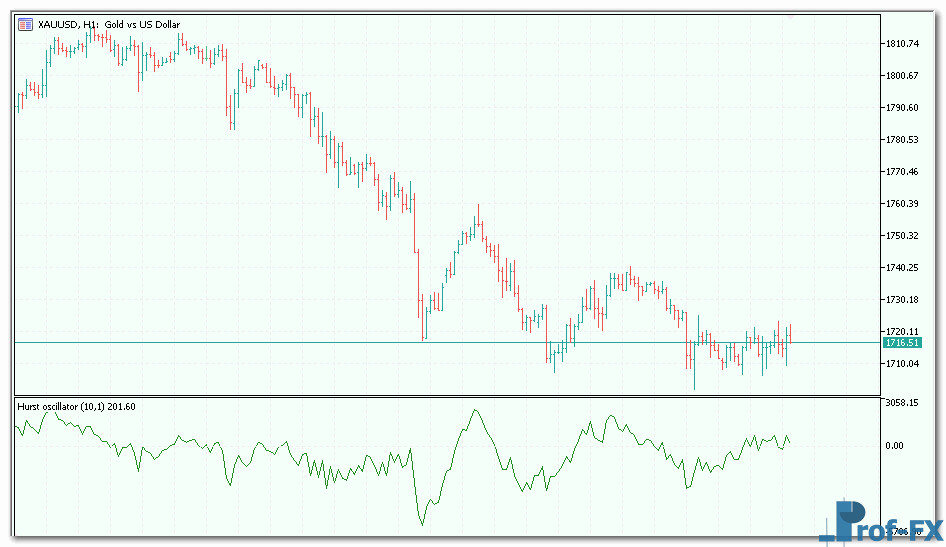Click the 1740.25 price axis value
The height and width of the screenshot is (547, 946).
901,268
